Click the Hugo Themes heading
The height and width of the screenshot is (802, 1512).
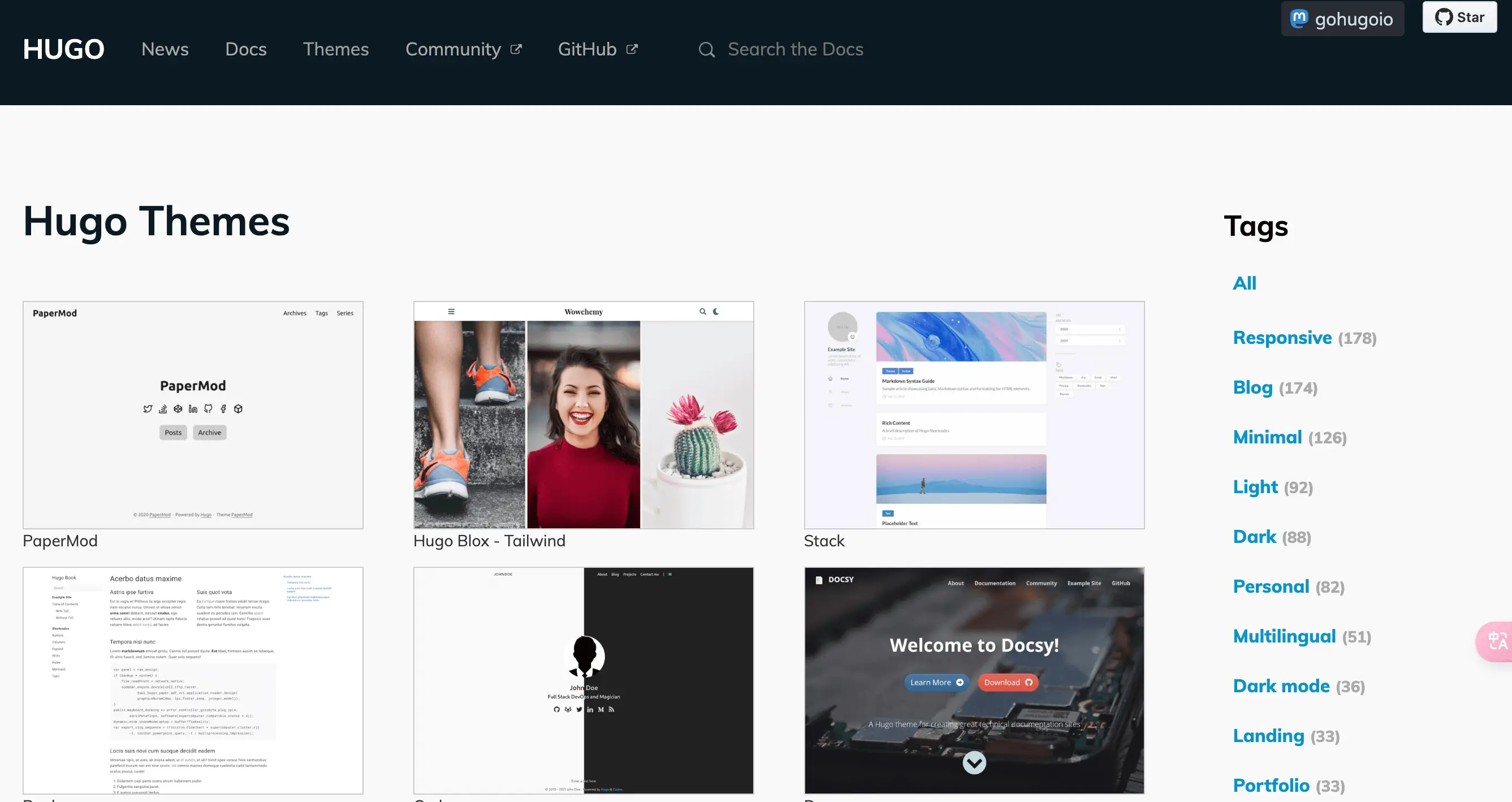pos(156,221)
